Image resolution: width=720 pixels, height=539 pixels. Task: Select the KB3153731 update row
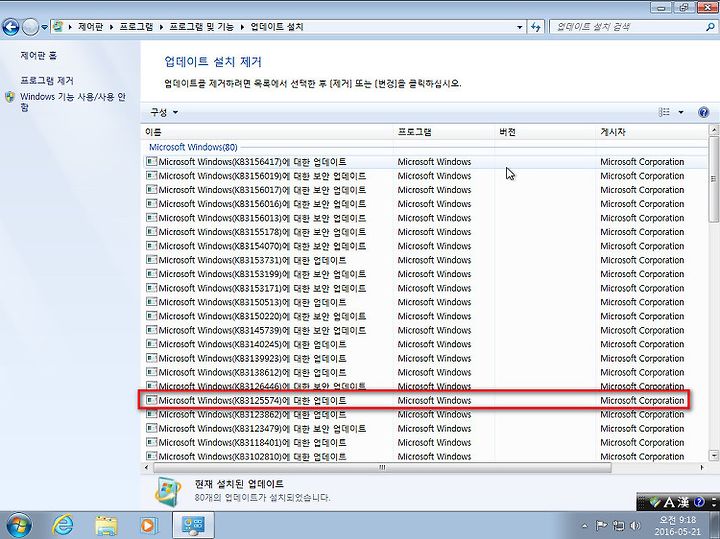pyautogui.click(x=425, y=260)
